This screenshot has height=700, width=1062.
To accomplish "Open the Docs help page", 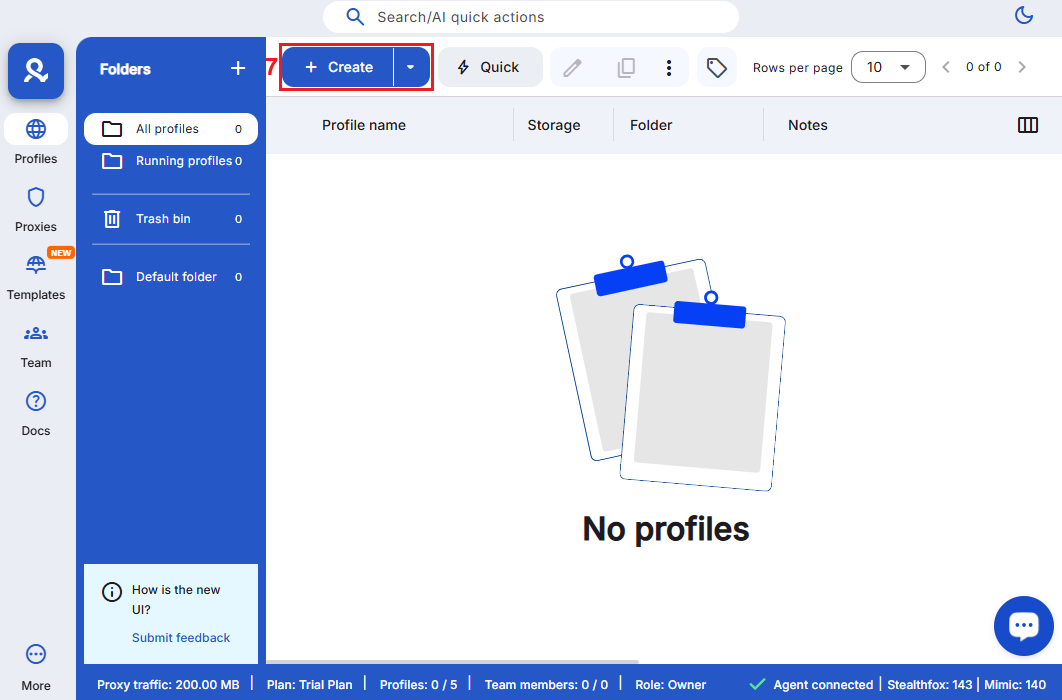I will [36, 413].
